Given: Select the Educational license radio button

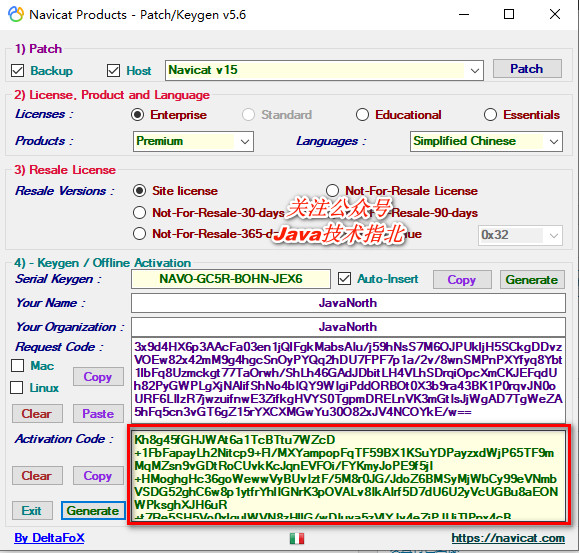Looking at the screenshot, I should coord(362,115).
